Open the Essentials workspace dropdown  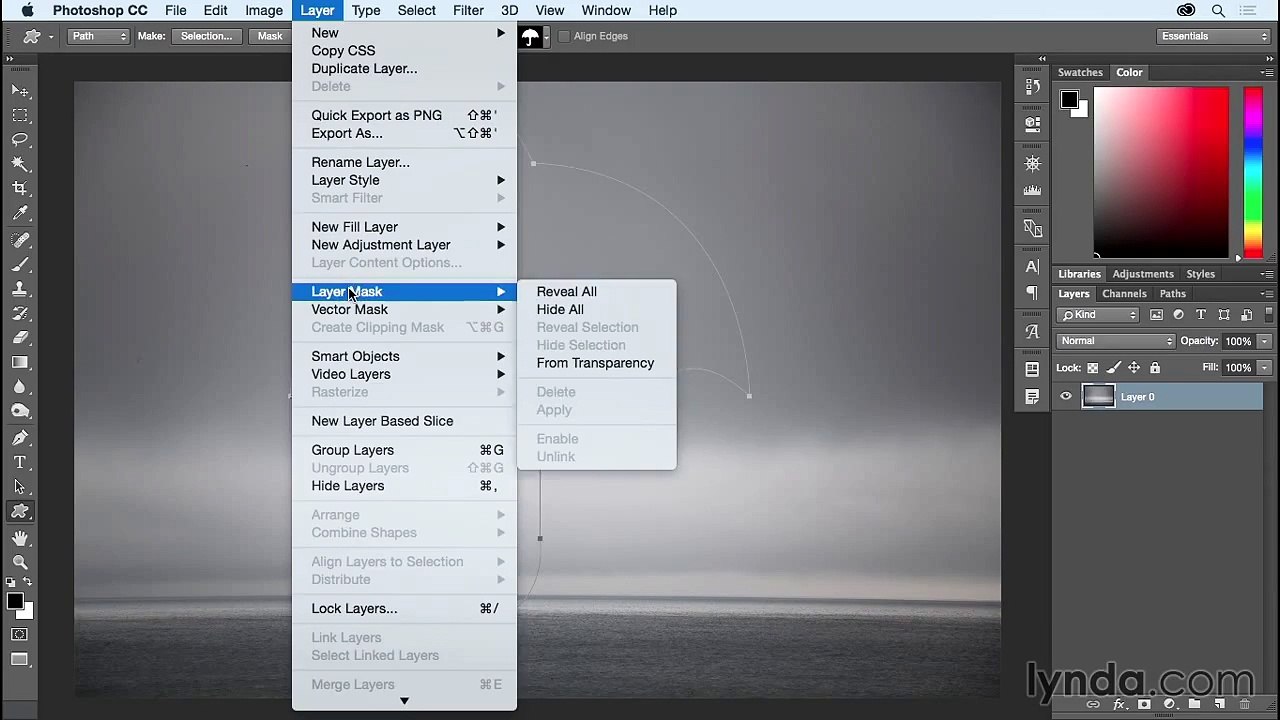pos(1212,36)
